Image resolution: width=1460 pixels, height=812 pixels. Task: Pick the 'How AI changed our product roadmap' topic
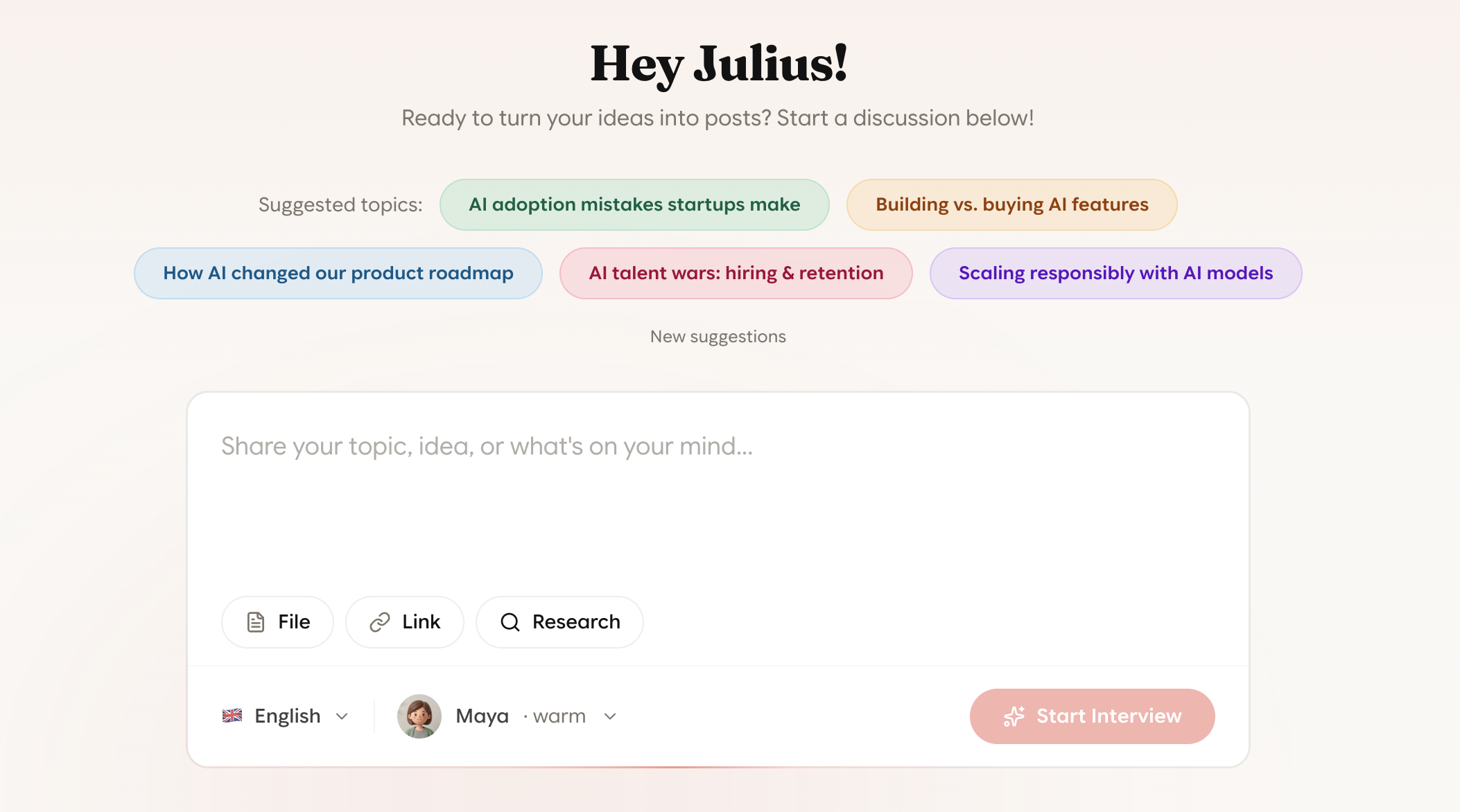338,273
